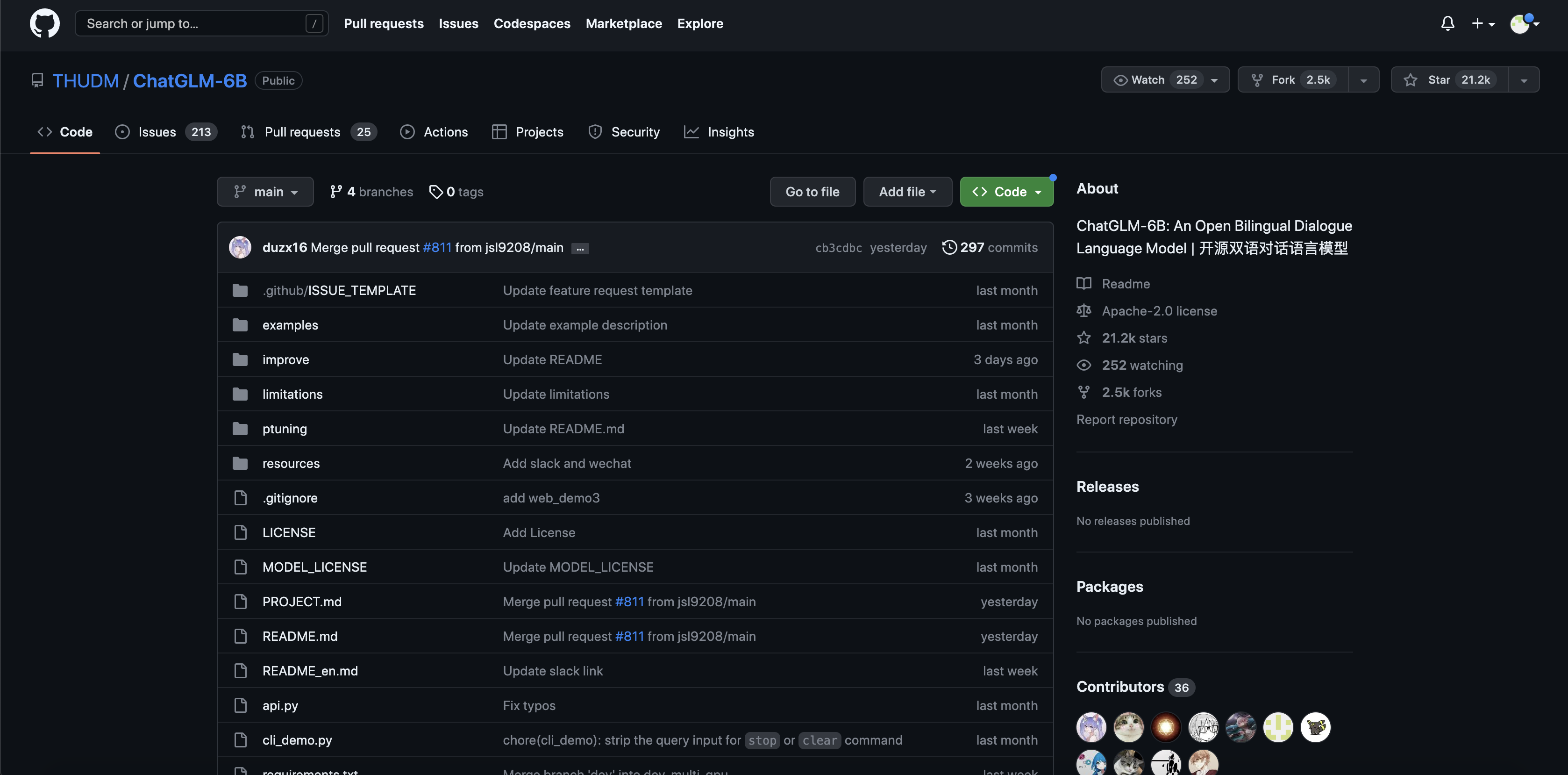The width and height of the screenshot is (1568, 775).
Task: Click file icon beside cli_demo.py
Action: click(241, 739)
